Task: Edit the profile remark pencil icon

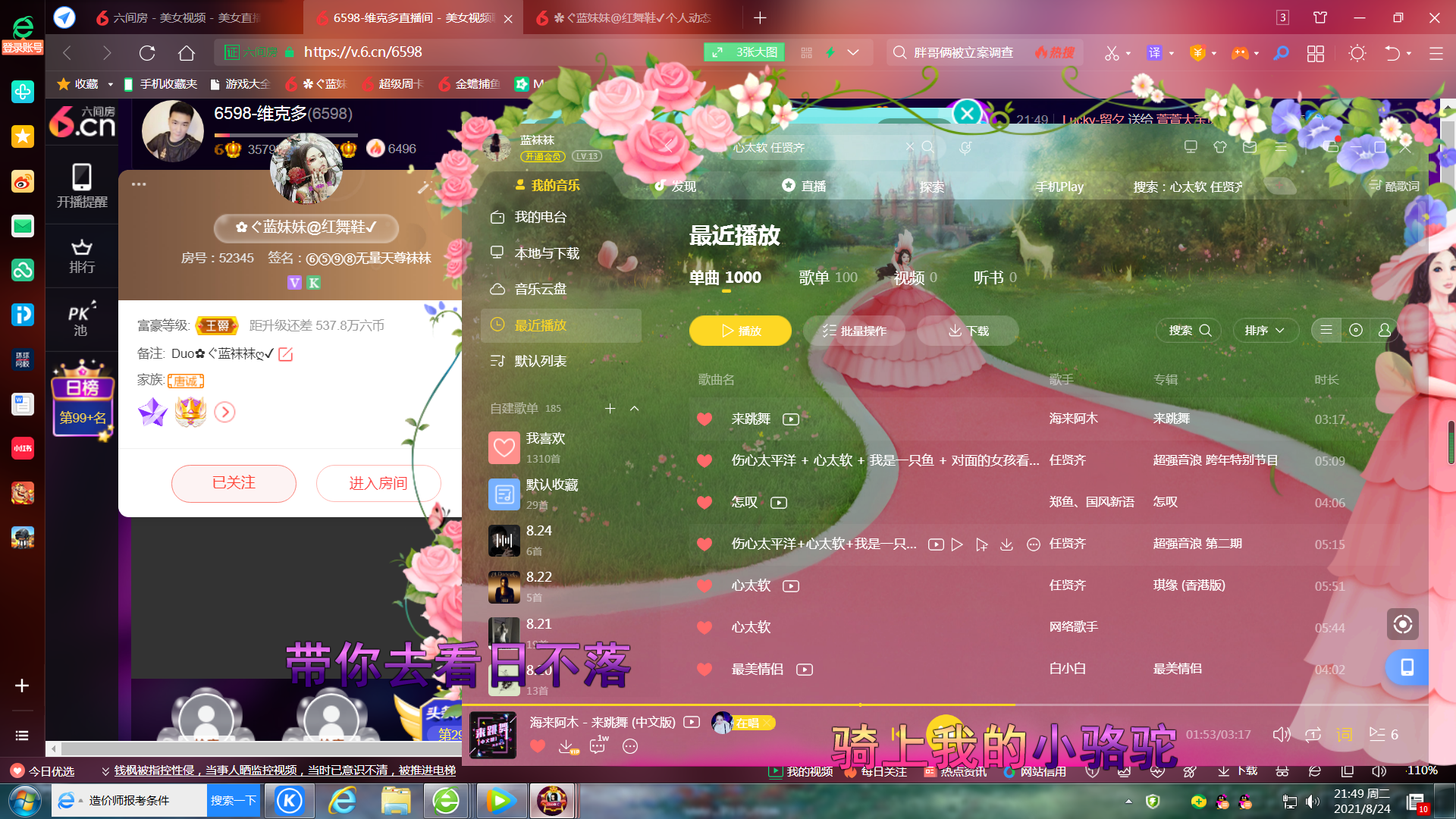Action: 285,354
